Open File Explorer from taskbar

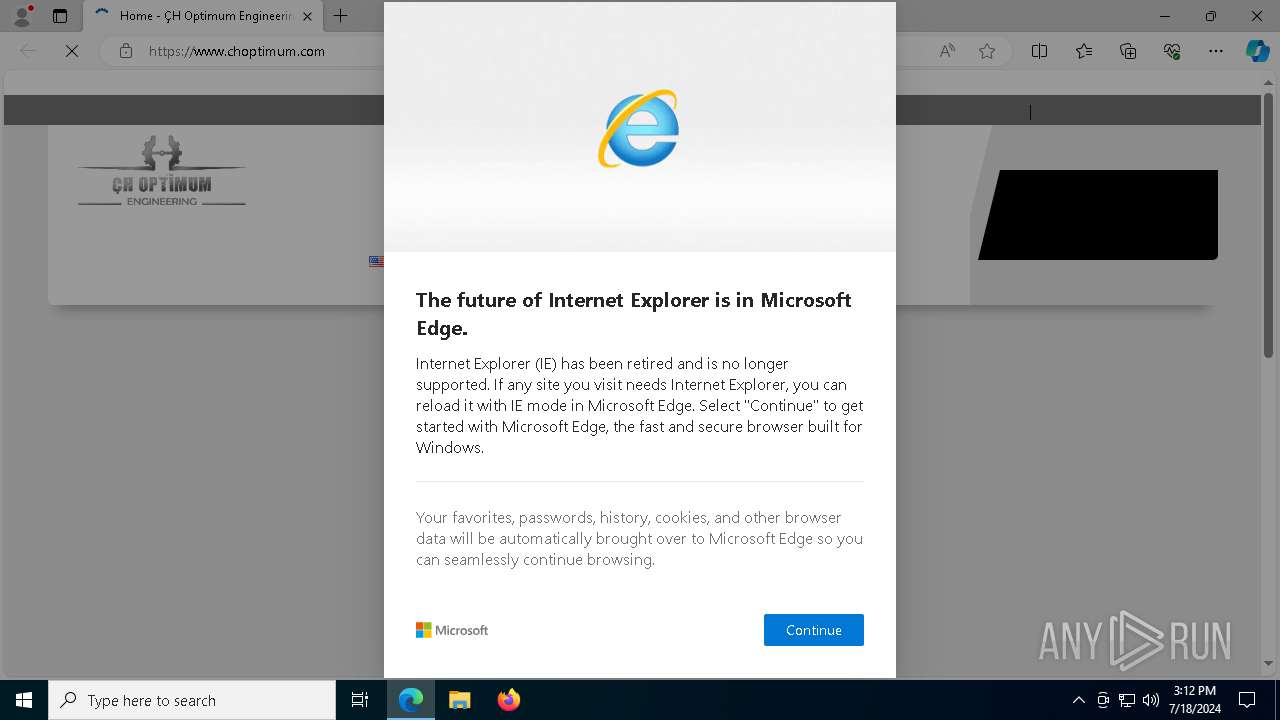click(459, 700)
